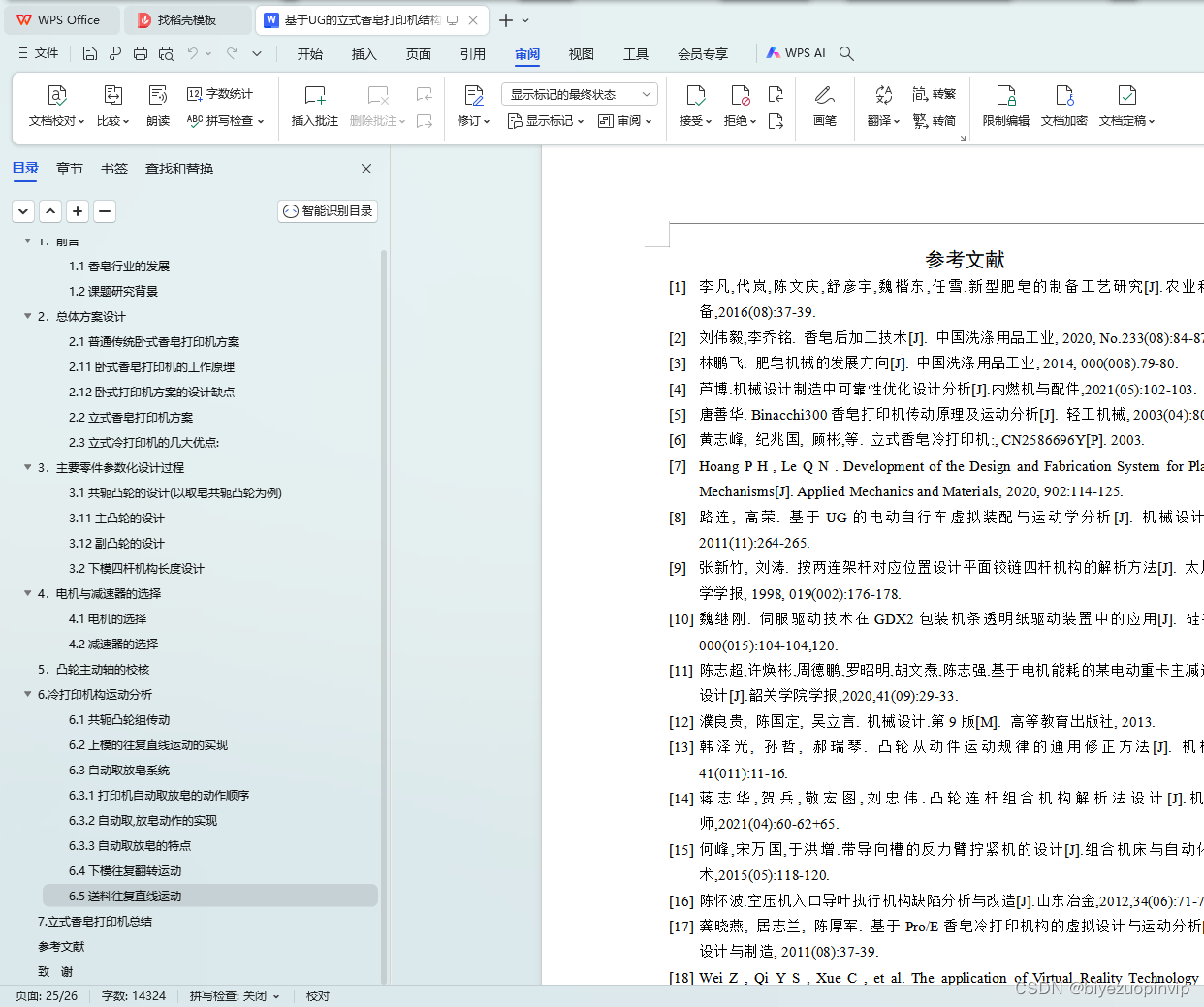Click the undo arrow icon
This screenshot has width=1204, height=1007.
[x=193, y=53]
